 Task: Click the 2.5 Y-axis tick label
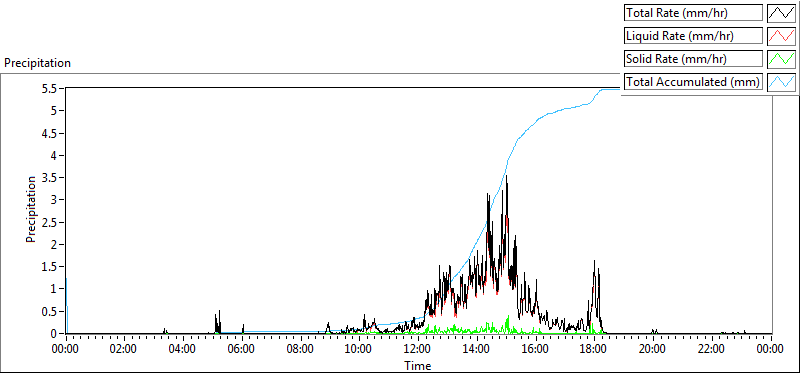pos(54,222)
